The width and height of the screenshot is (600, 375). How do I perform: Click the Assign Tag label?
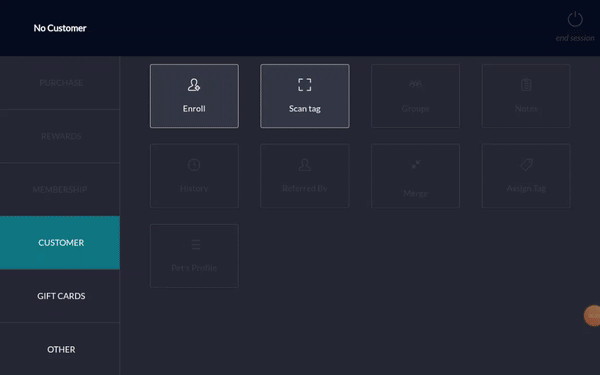click(526, 188)
